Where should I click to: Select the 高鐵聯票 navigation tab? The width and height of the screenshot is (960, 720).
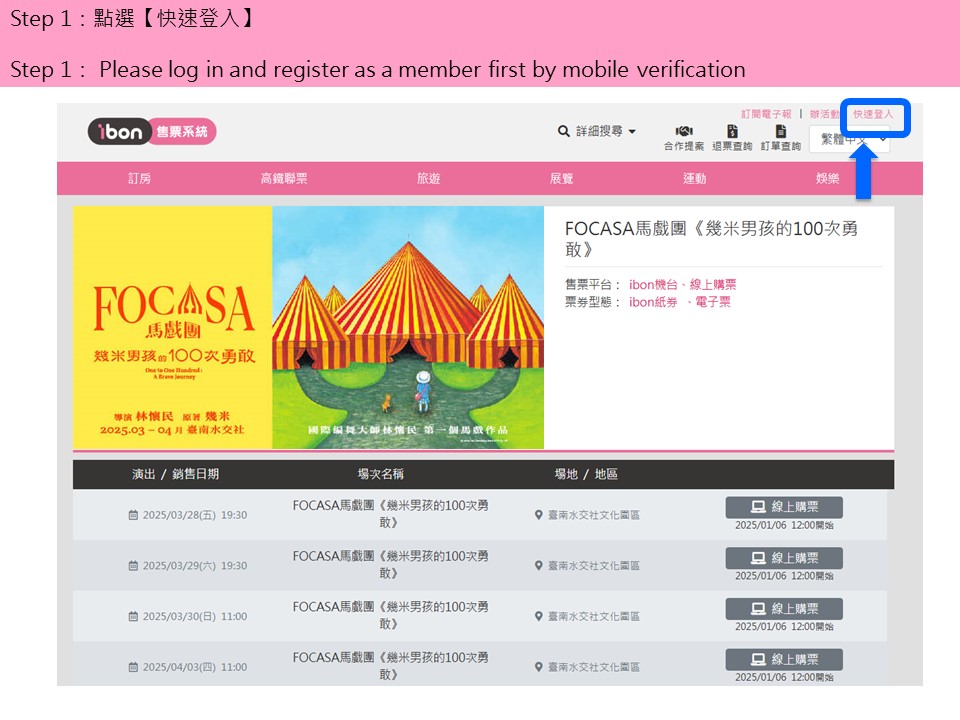[x=284, y=178]
